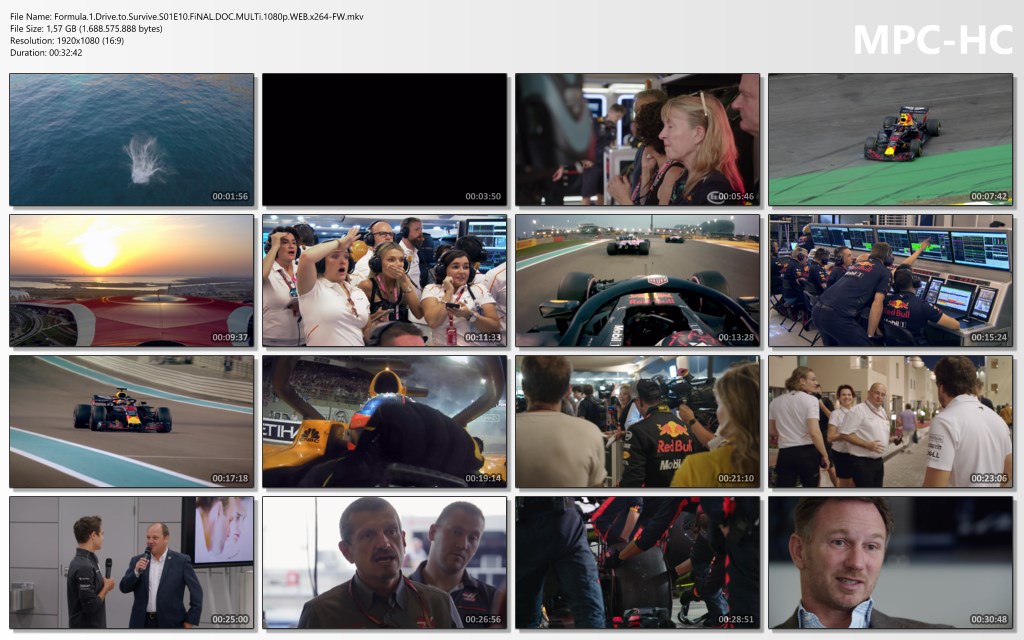Select the black frame thumbnail at 00:03:50
The height and width of the screenshot is (640, 1024).
point(384,139)
